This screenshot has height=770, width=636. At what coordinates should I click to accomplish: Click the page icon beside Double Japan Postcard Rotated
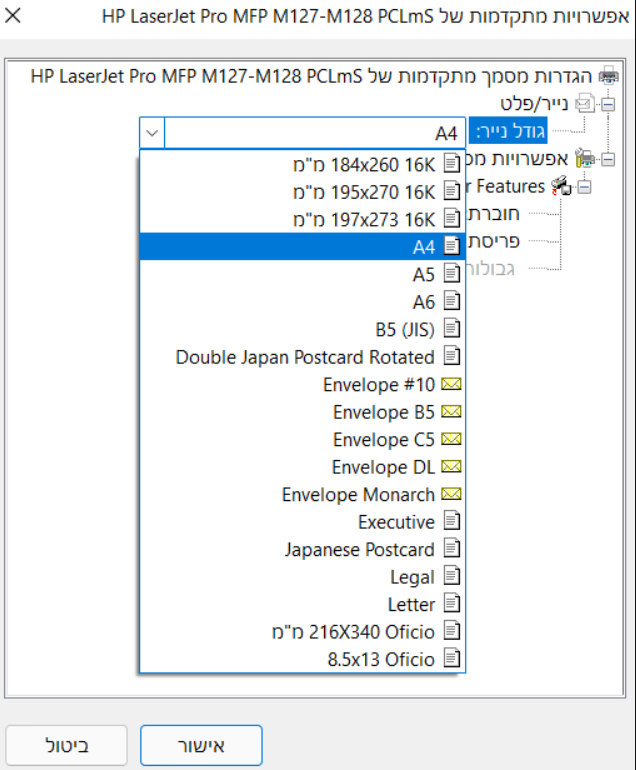click(x=452, y=356)
